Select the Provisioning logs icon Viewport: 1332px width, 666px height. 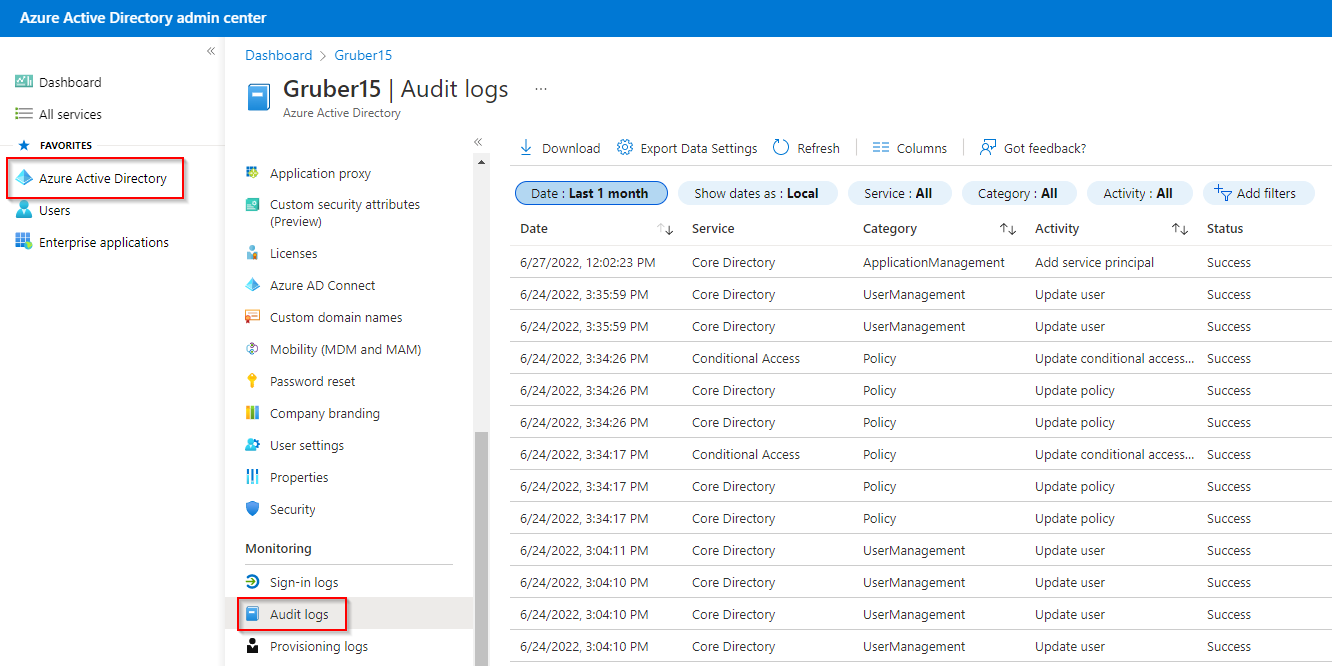(x=251, y=646)
